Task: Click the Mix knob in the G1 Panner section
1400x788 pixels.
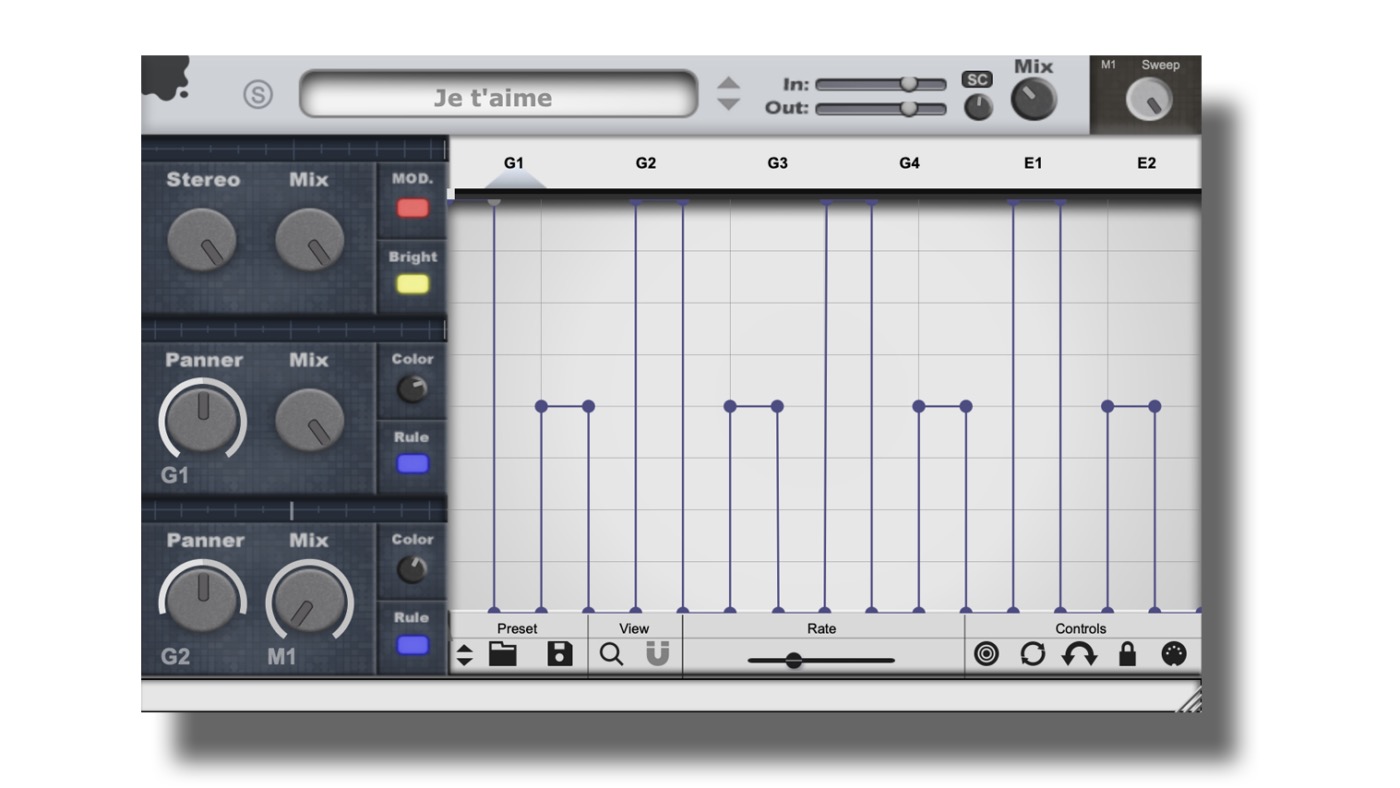Action: [309, 421]
